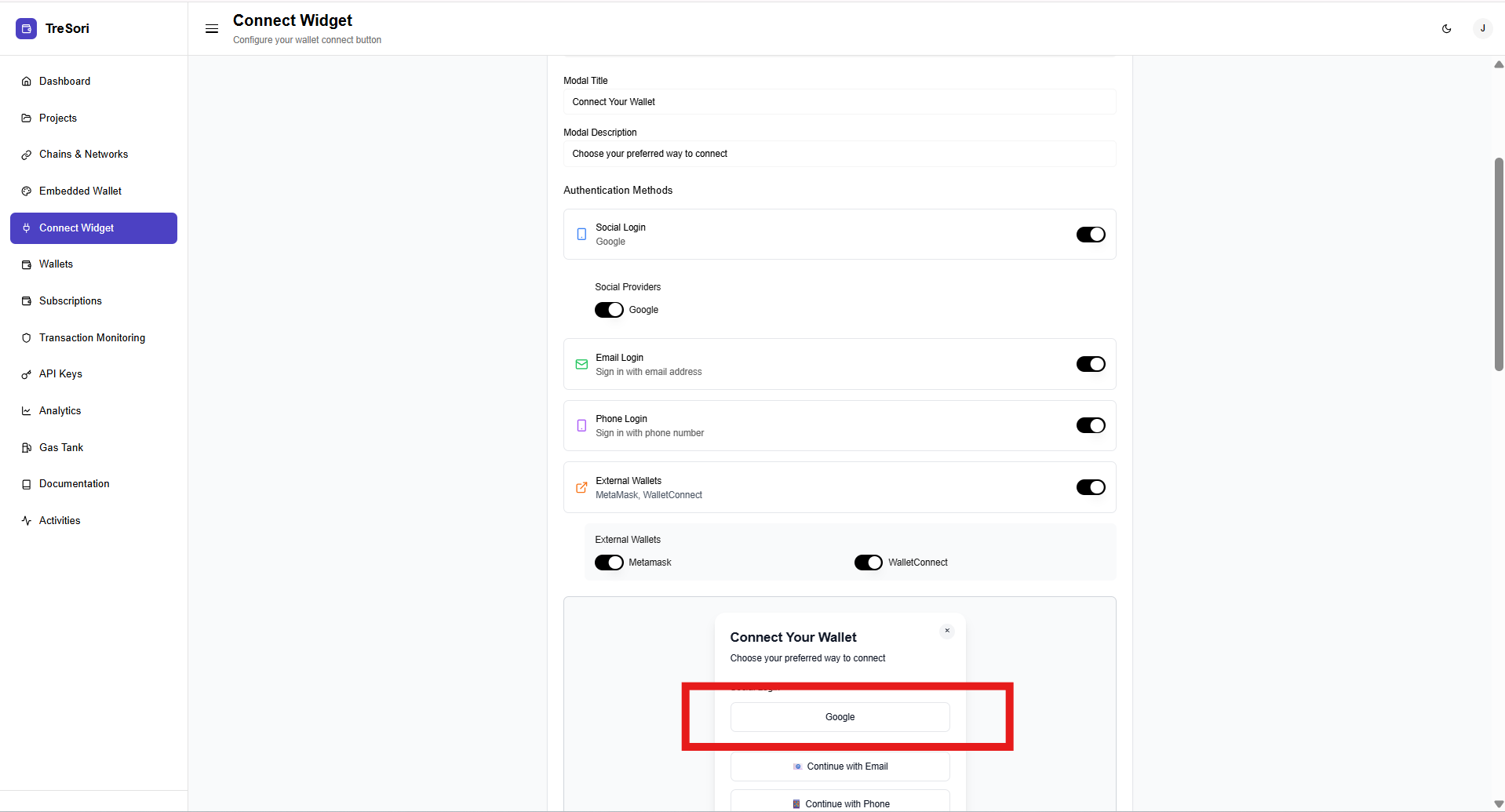Click Continue with Email button
This screenshot has height=812, width=1505.
click(x=840, y=766)
